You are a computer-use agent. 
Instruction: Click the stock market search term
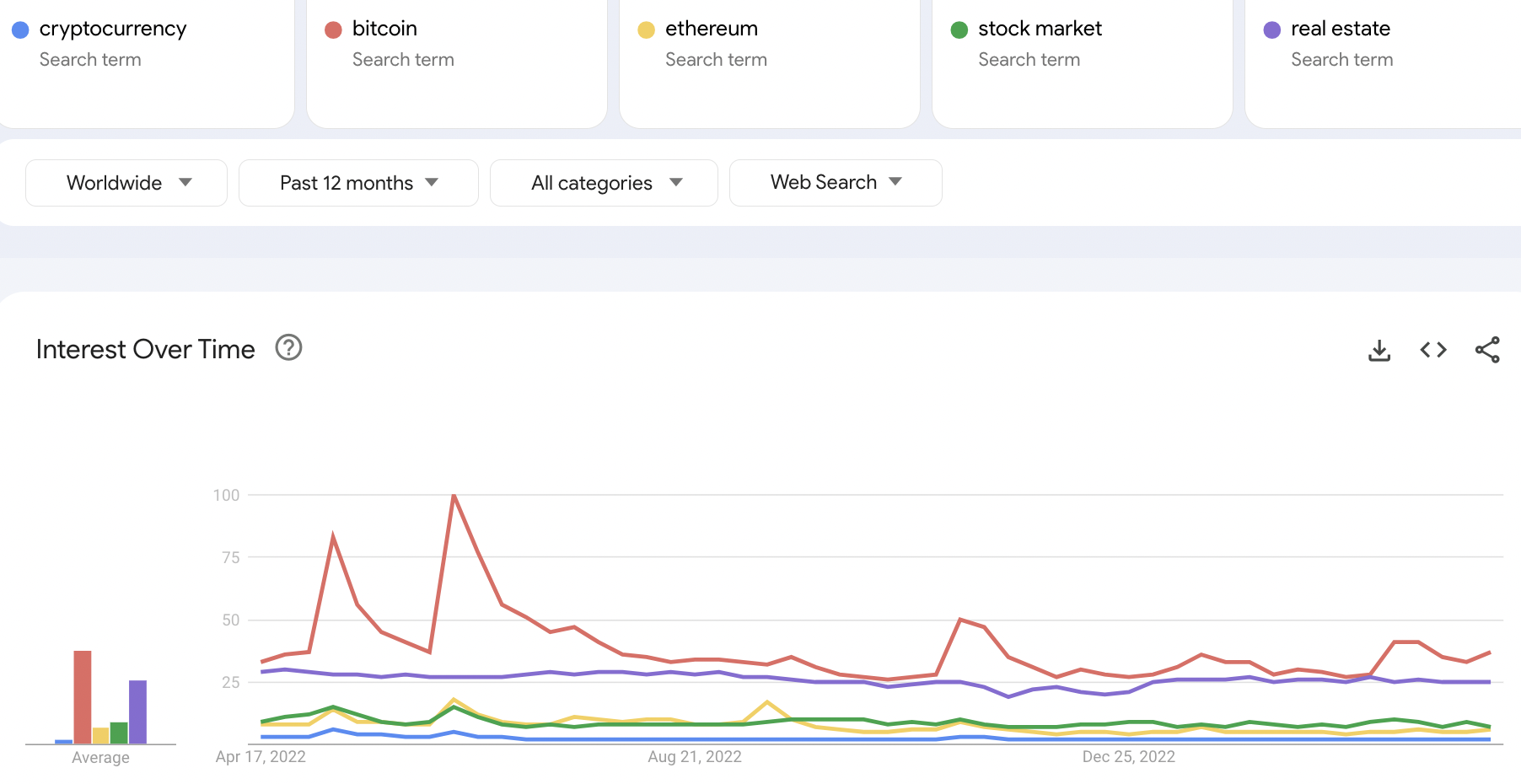1040,29
